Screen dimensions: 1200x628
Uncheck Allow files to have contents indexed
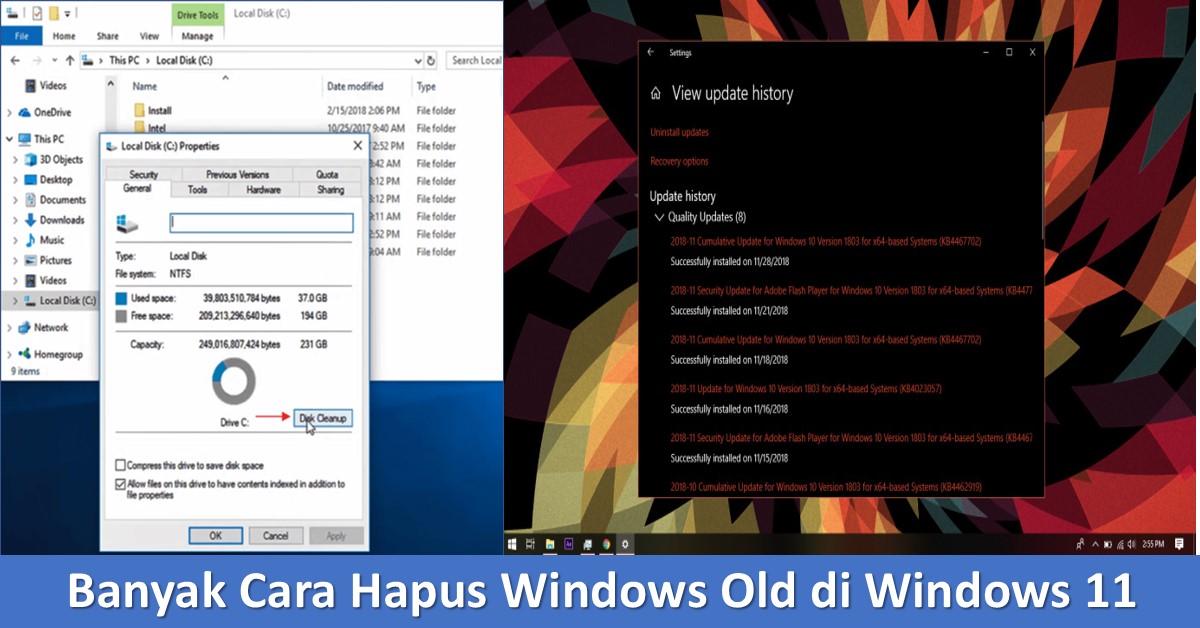click(x=121, y=484)
